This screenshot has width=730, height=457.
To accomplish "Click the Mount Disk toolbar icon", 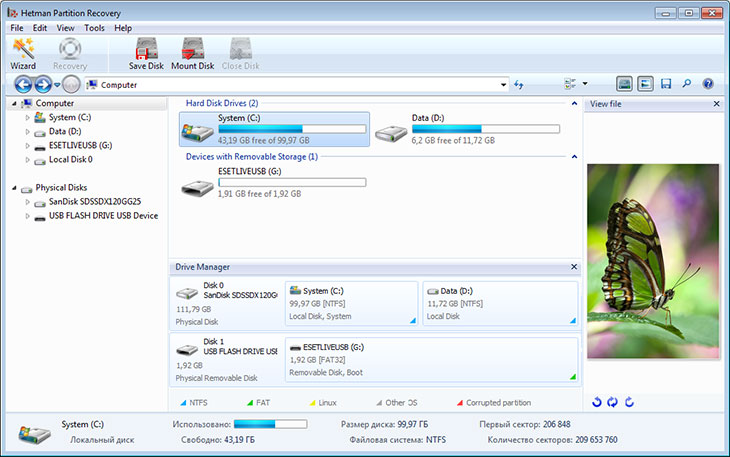I will 192,53.
